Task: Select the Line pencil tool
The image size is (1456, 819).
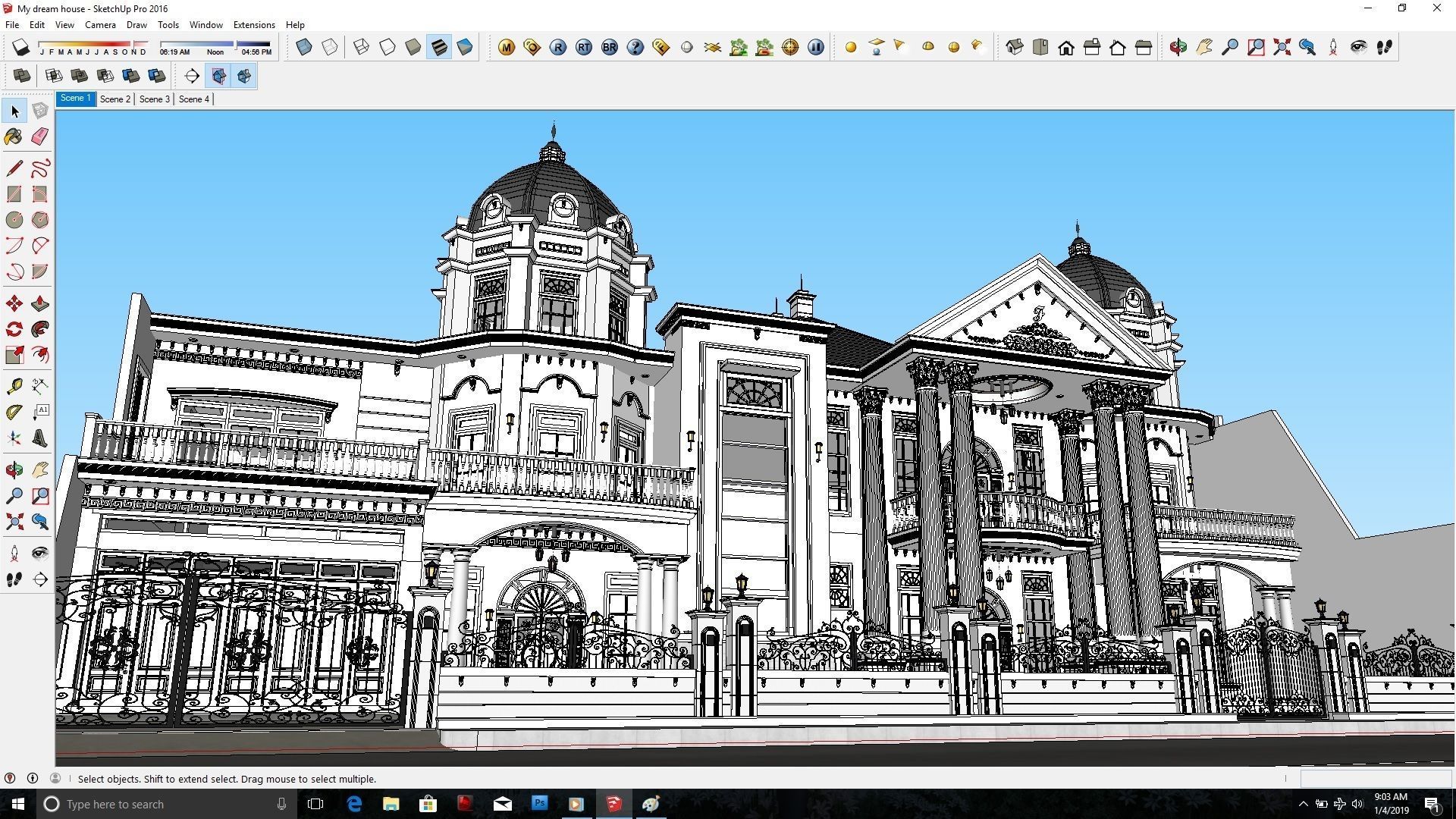Action: point(14,168)
